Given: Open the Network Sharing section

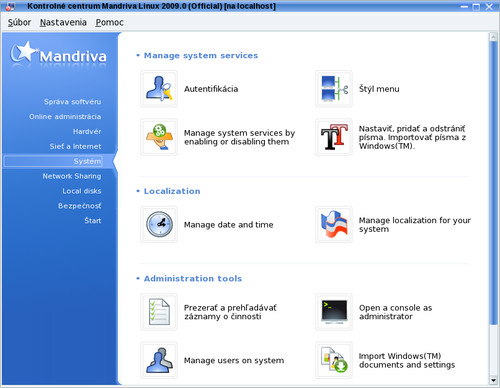Looking at the screenshot, I should (72, 176).
